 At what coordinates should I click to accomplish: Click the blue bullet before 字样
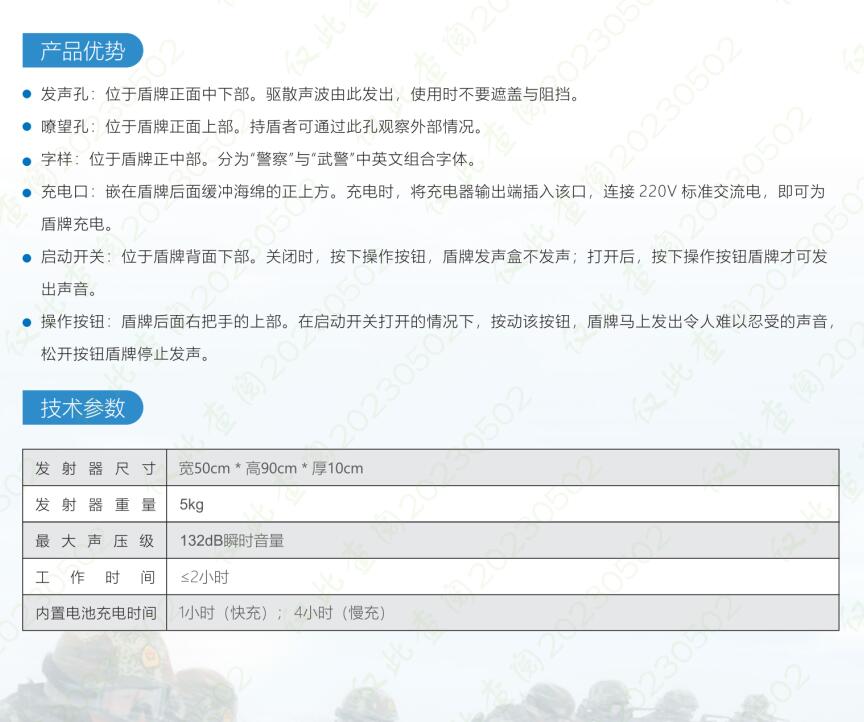pos(27,160)
